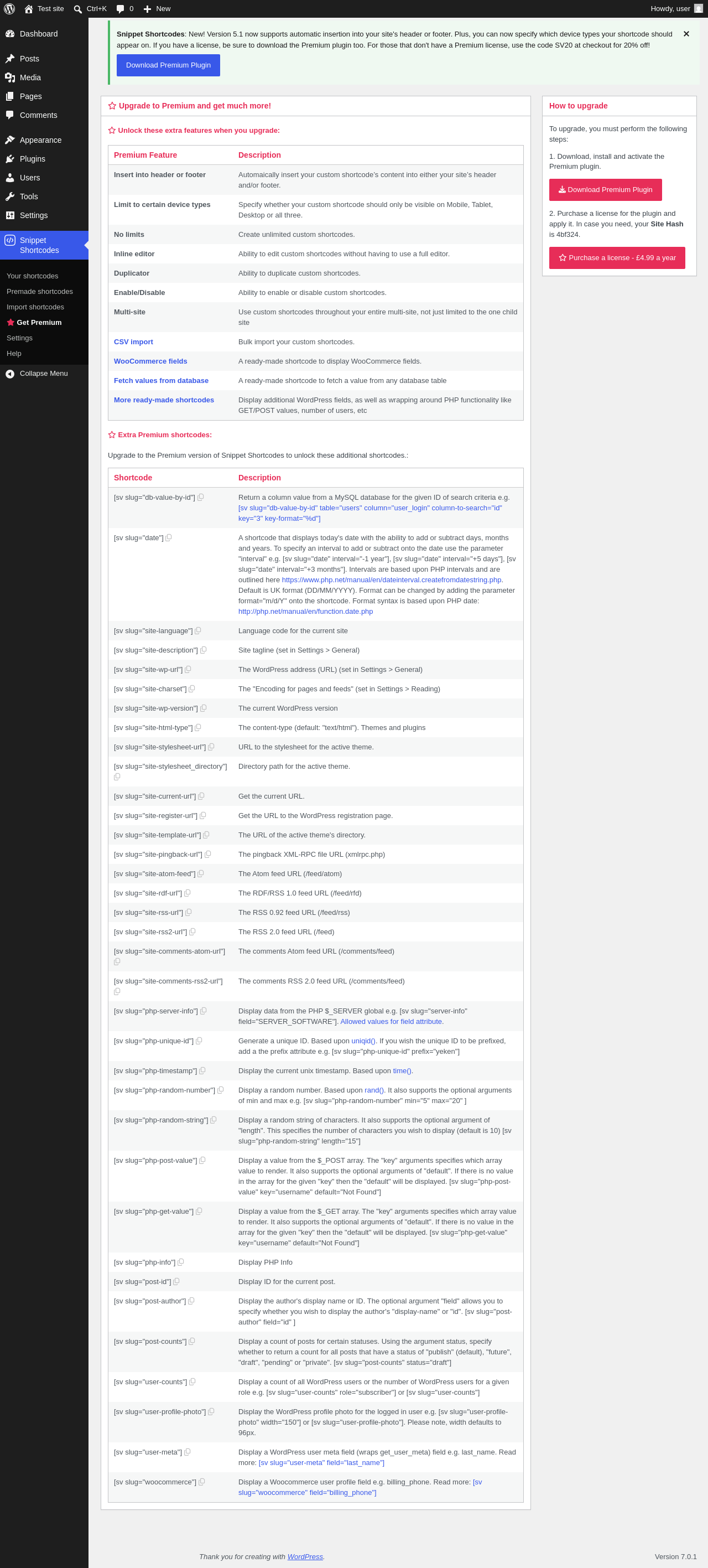
Task: Open Import shortcodes submenu
Action: [x=35, y=307]
